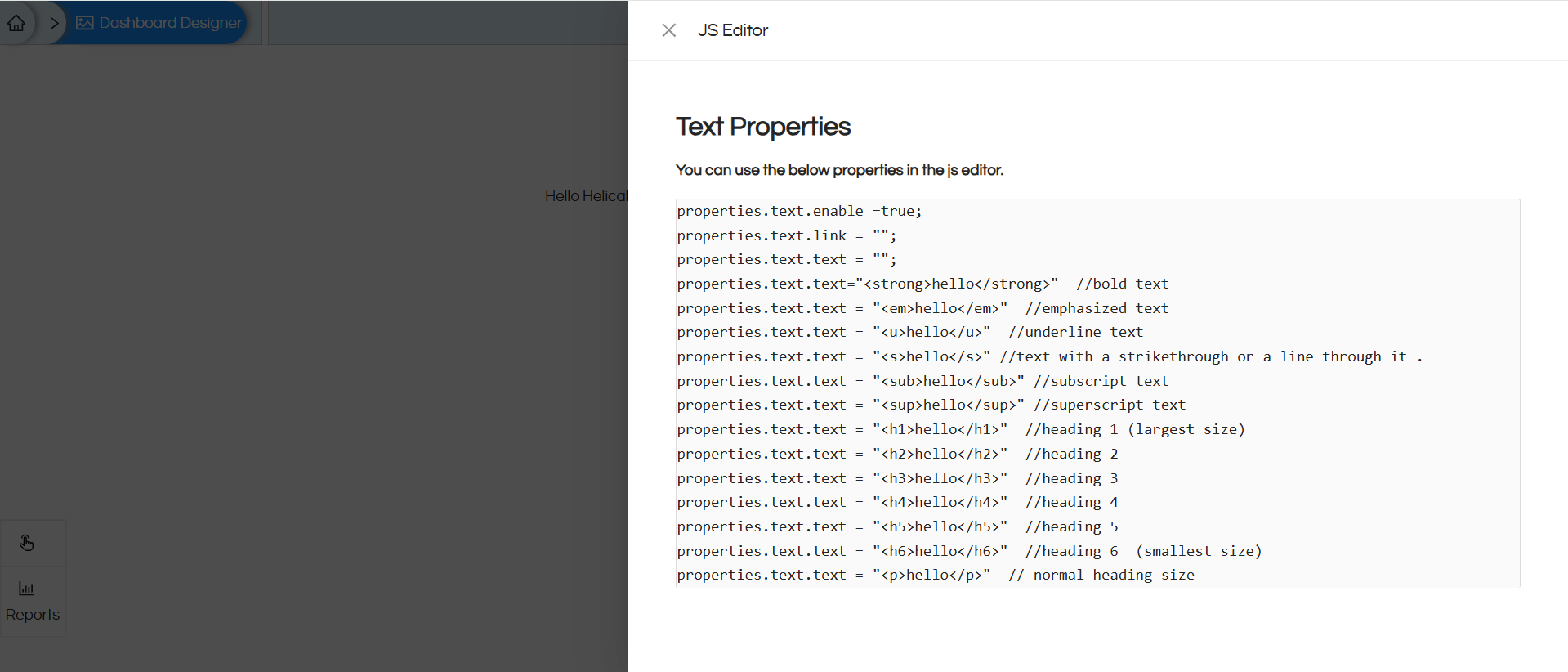
Task: Click the subscript text example line
Action: click(x=922, y=381)
